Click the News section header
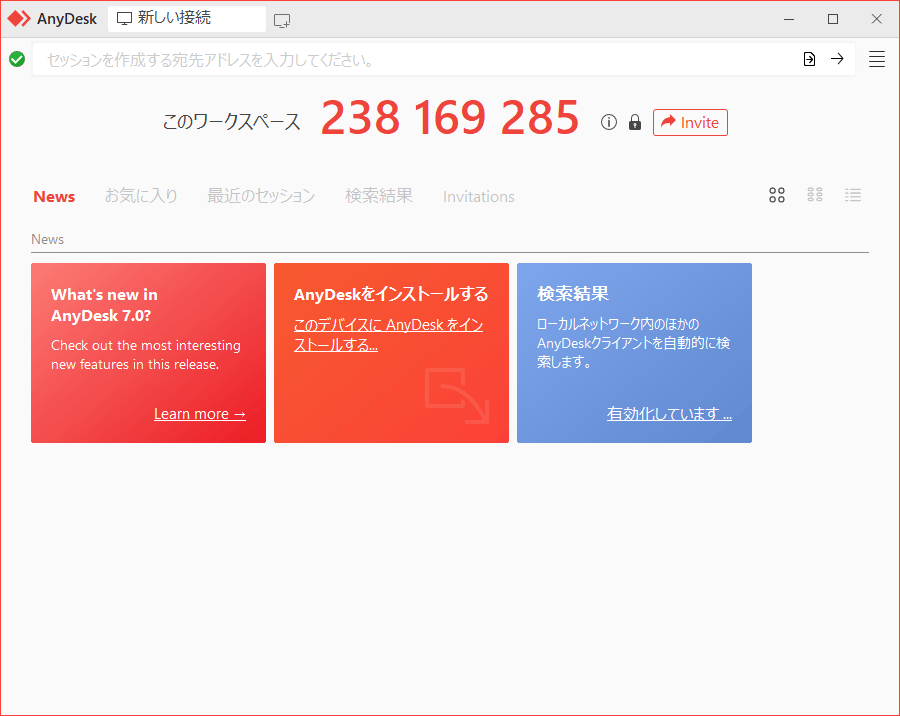Screen dimensions: 900x716 point(48,239)
